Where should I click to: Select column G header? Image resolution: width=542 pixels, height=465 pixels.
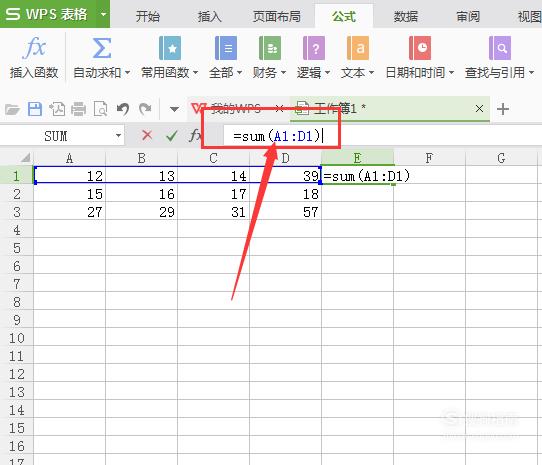pos(502,158)
